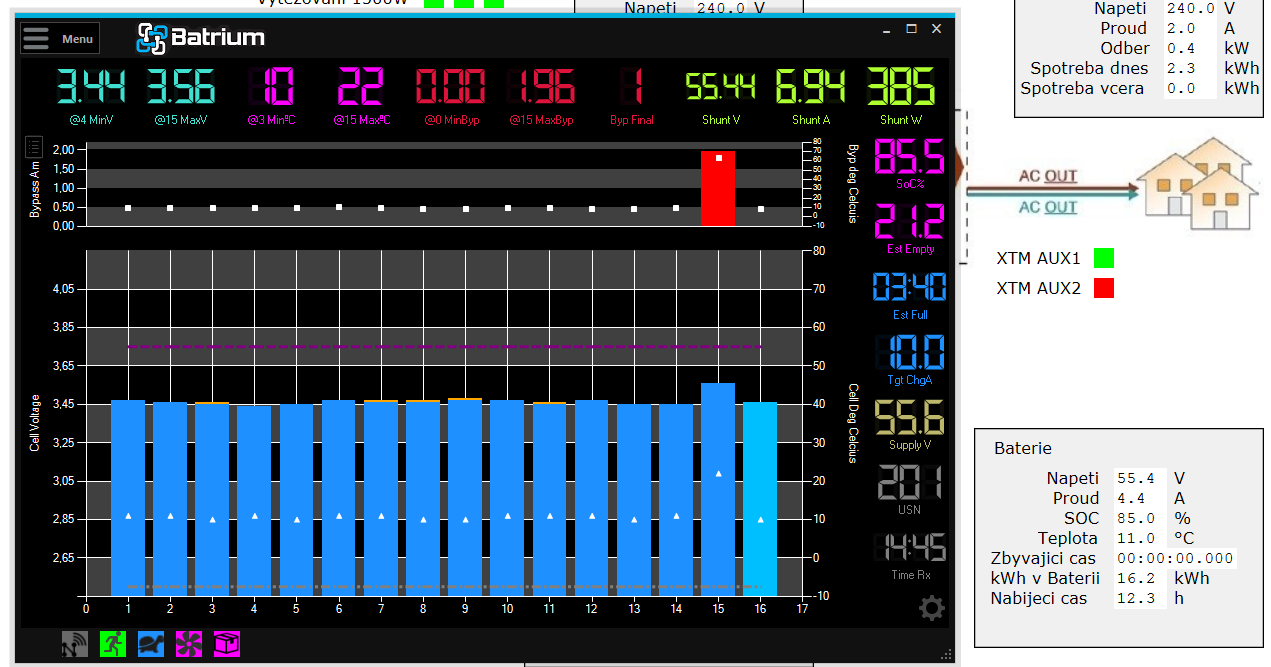Click the Batrium logo
The image size is (1271, 667).
point(201,38)
